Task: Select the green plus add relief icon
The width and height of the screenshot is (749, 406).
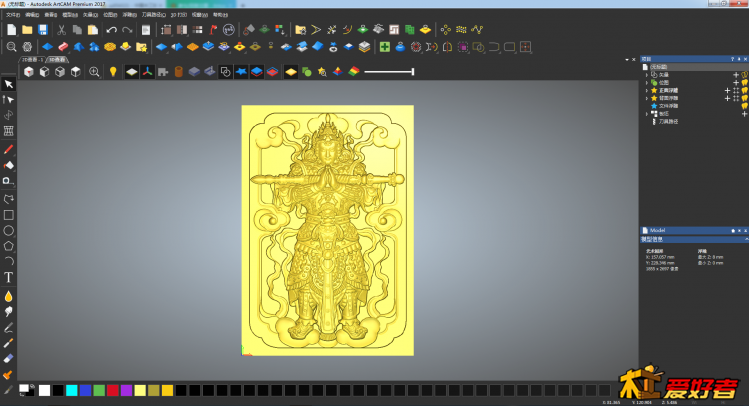Action: (385, 47)
